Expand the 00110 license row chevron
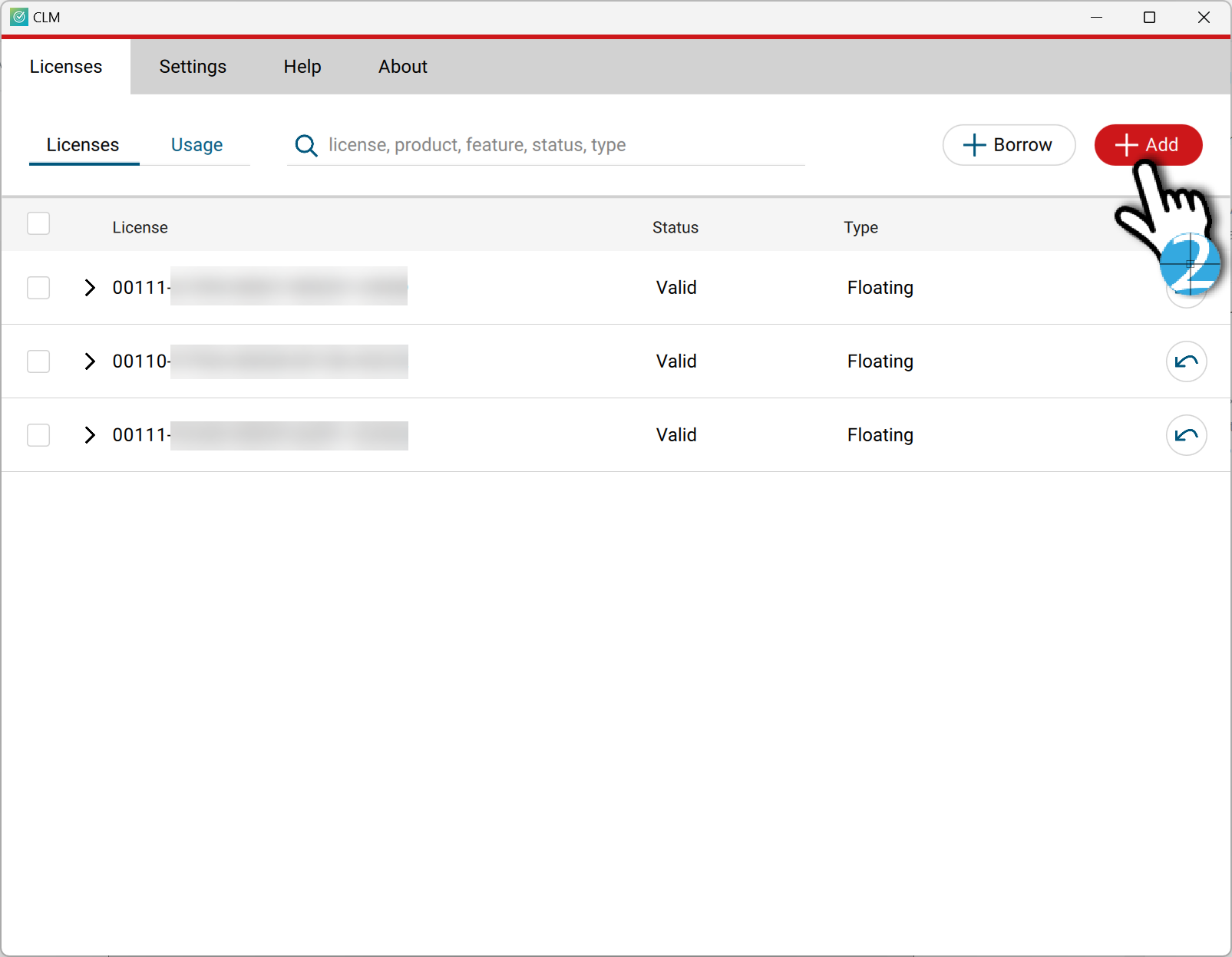 point(90,361)
